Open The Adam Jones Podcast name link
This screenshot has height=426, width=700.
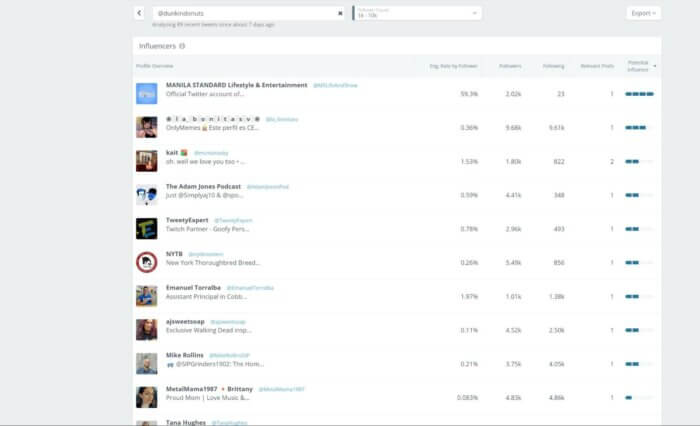203,186
